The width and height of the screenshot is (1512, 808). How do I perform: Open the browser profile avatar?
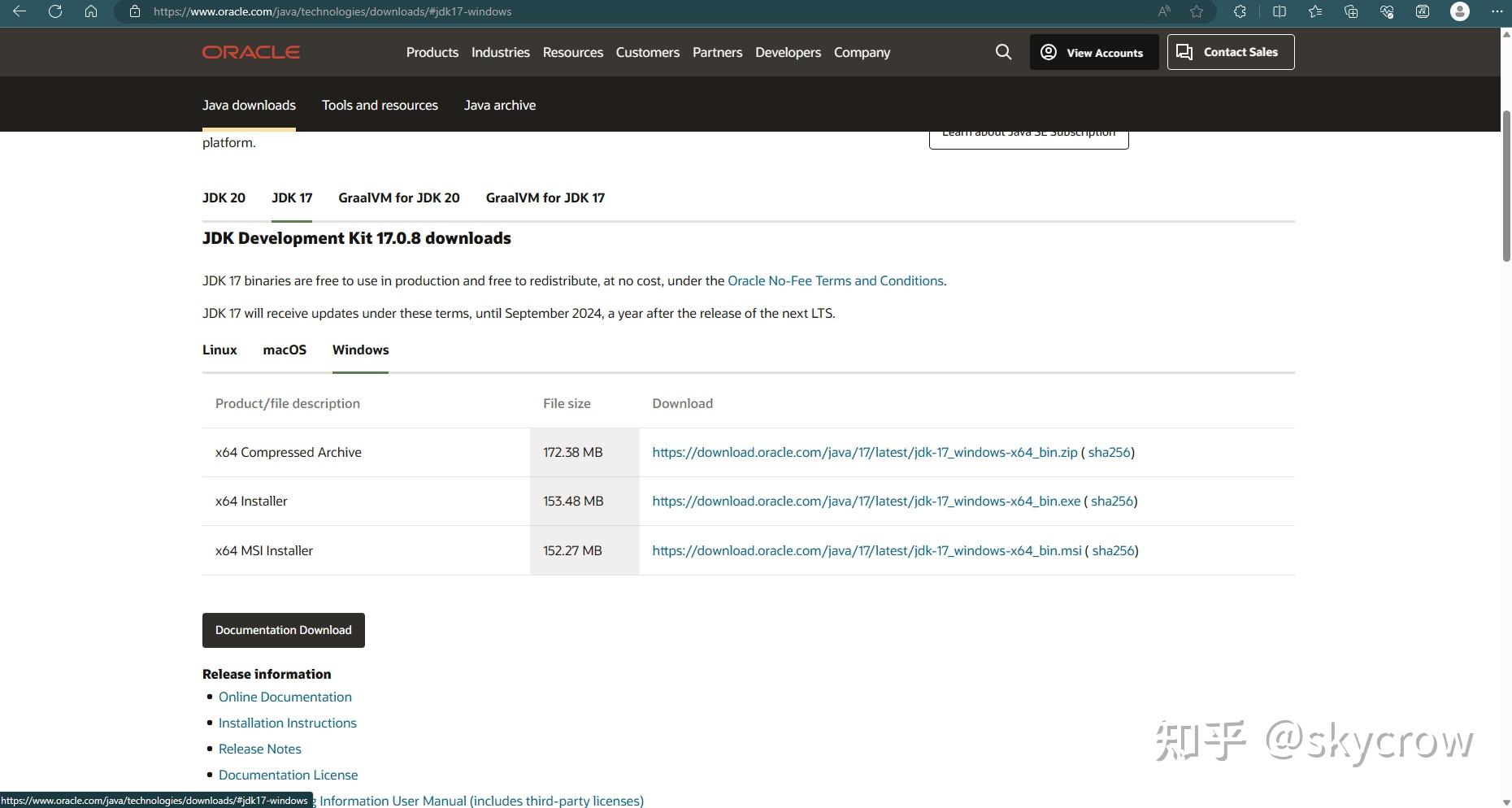click(1460, 11)
